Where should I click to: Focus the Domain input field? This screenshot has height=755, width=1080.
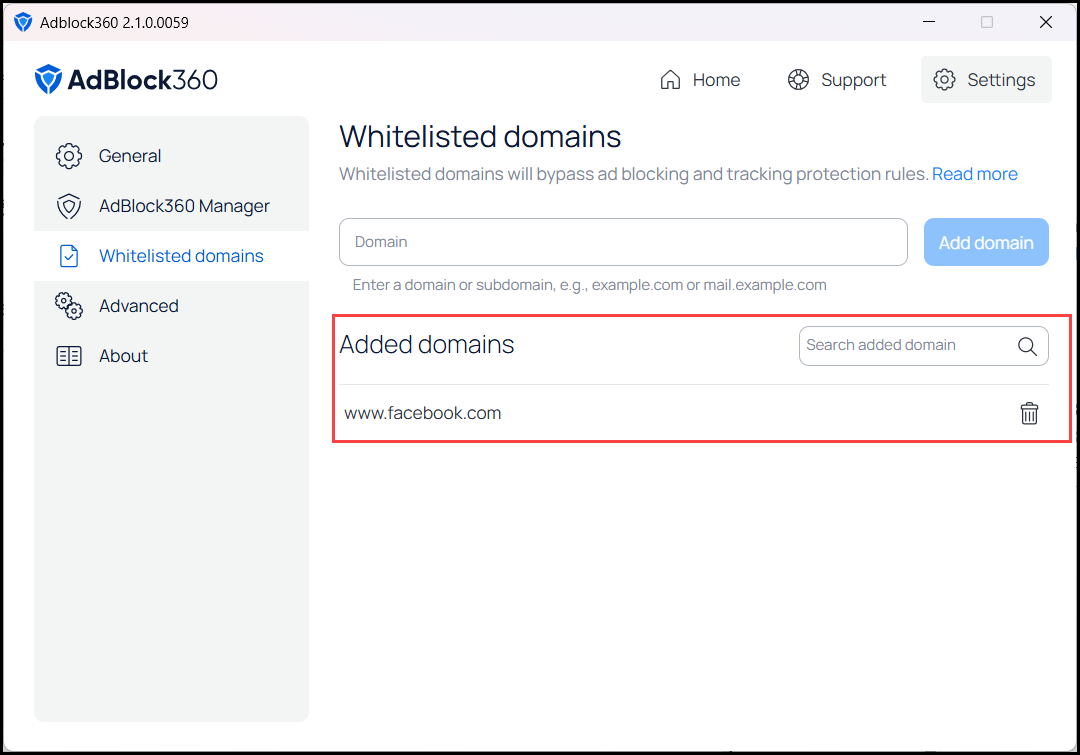623,242
